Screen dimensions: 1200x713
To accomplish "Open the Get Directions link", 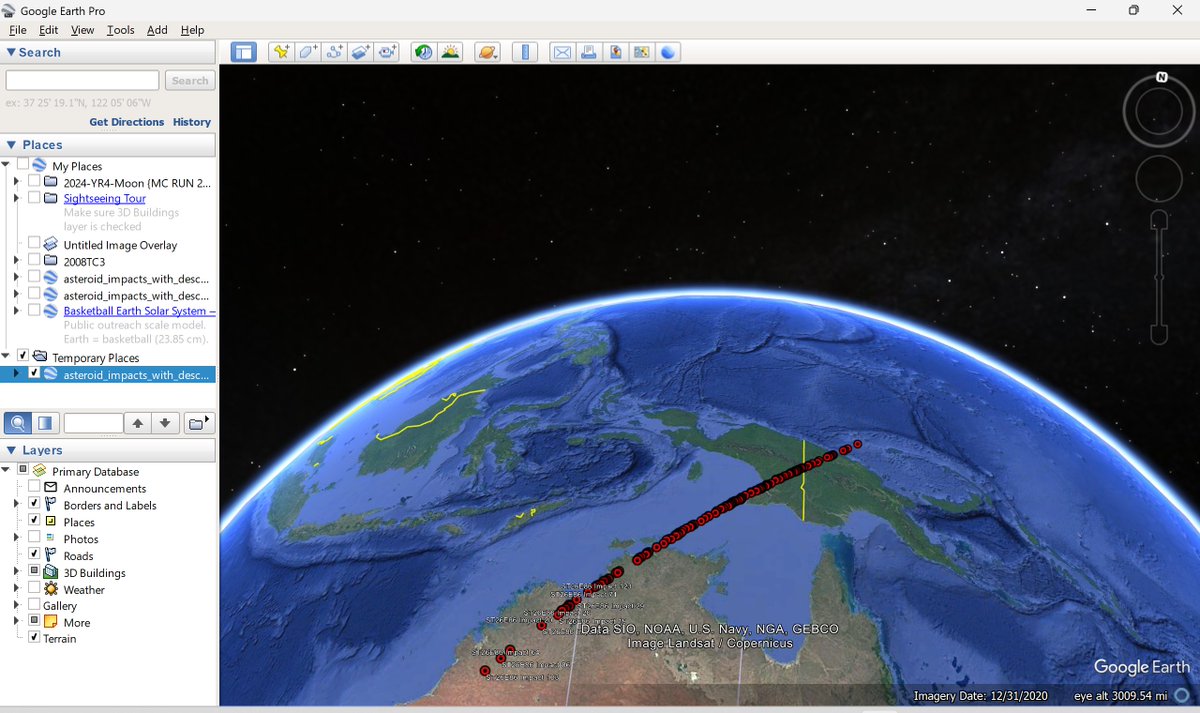I will click(x=127, y=122).
